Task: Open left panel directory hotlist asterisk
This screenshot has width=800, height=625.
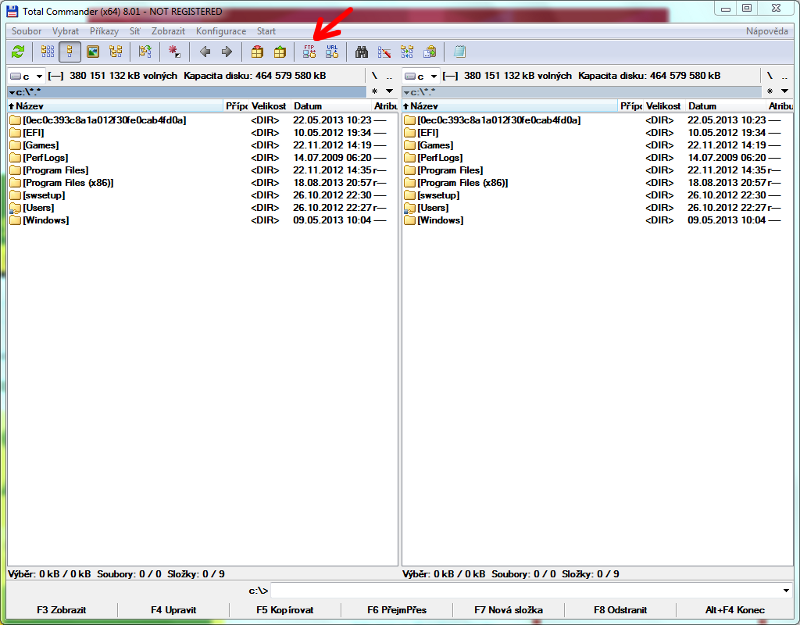Action: tap(374, 91)
